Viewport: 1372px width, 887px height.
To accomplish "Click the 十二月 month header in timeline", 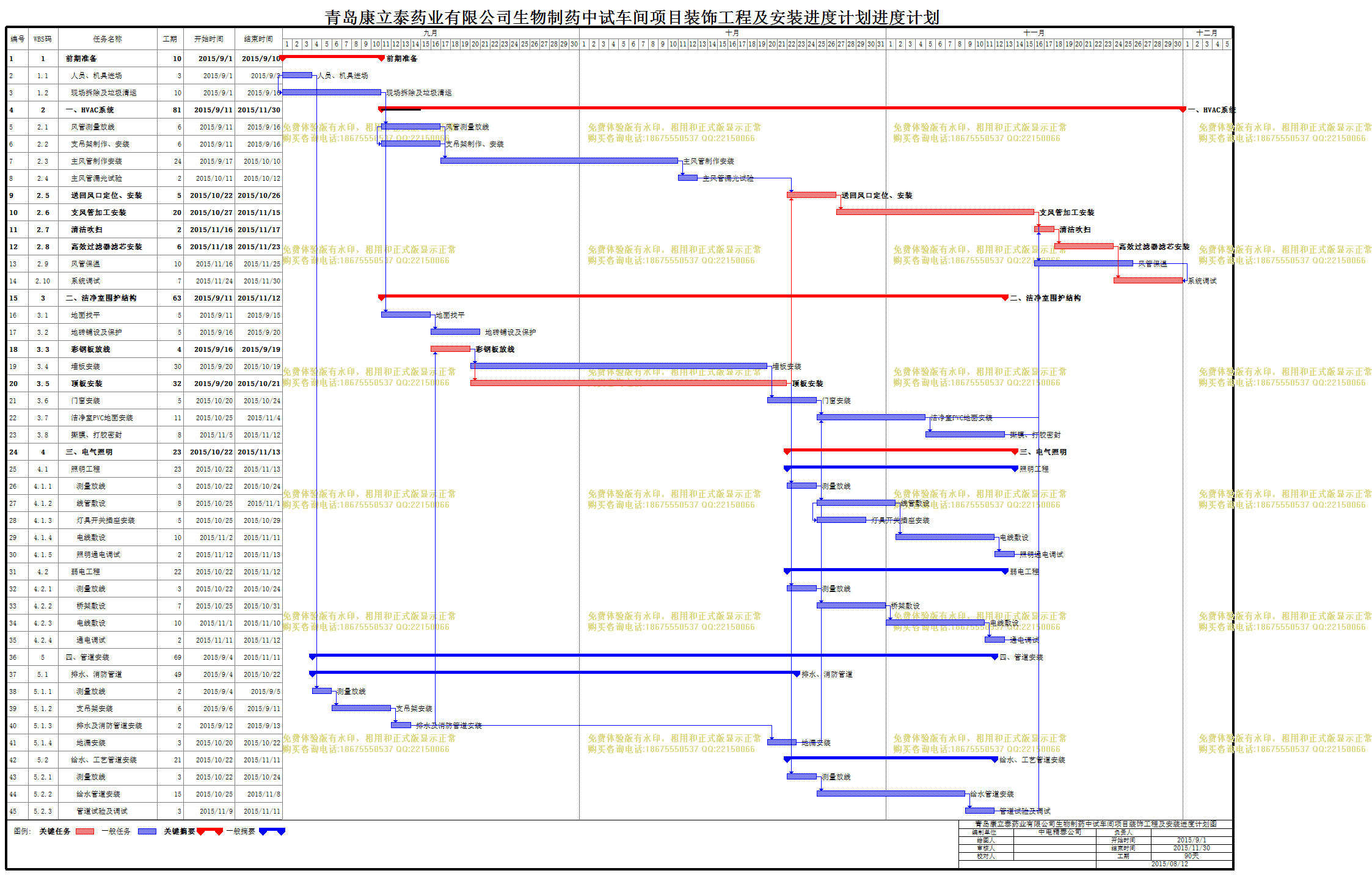I will coord(1207,33).
